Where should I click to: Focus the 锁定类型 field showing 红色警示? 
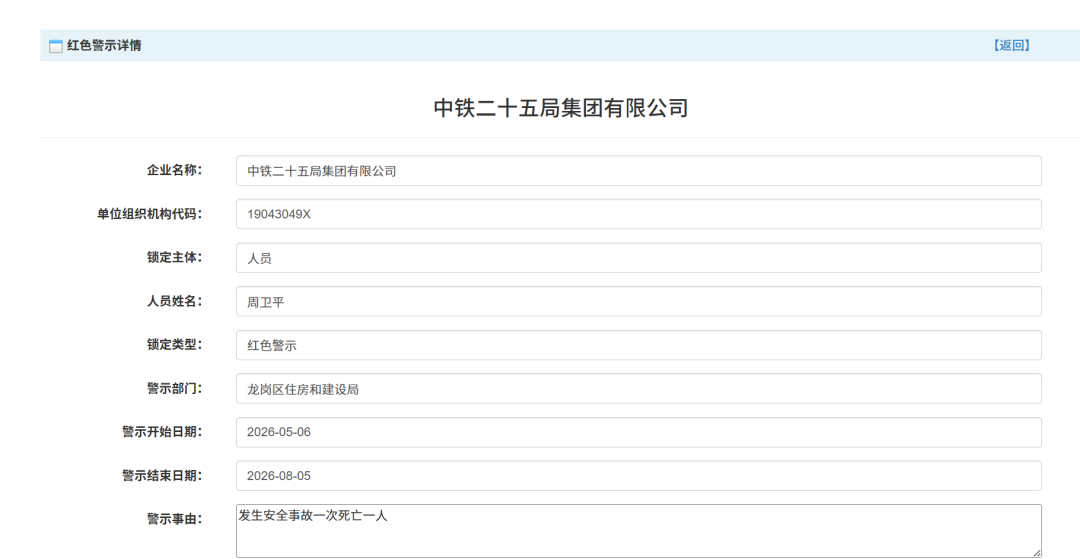(x=638, y=345)
